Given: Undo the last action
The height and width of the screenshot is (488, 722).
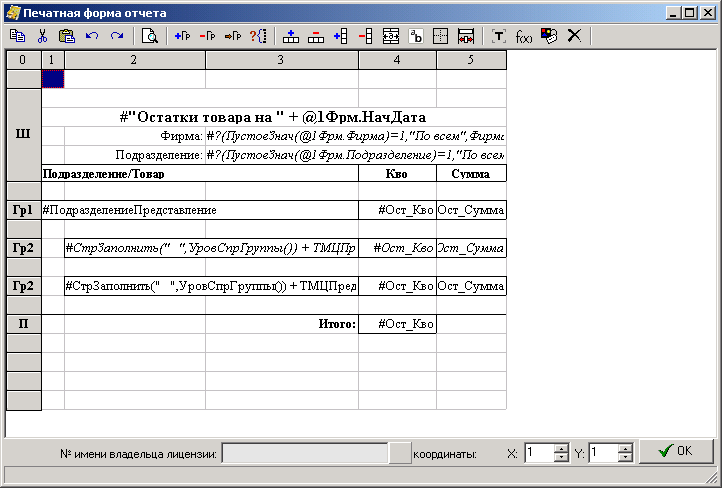Looking at the screenshot, I should (92, 36).
